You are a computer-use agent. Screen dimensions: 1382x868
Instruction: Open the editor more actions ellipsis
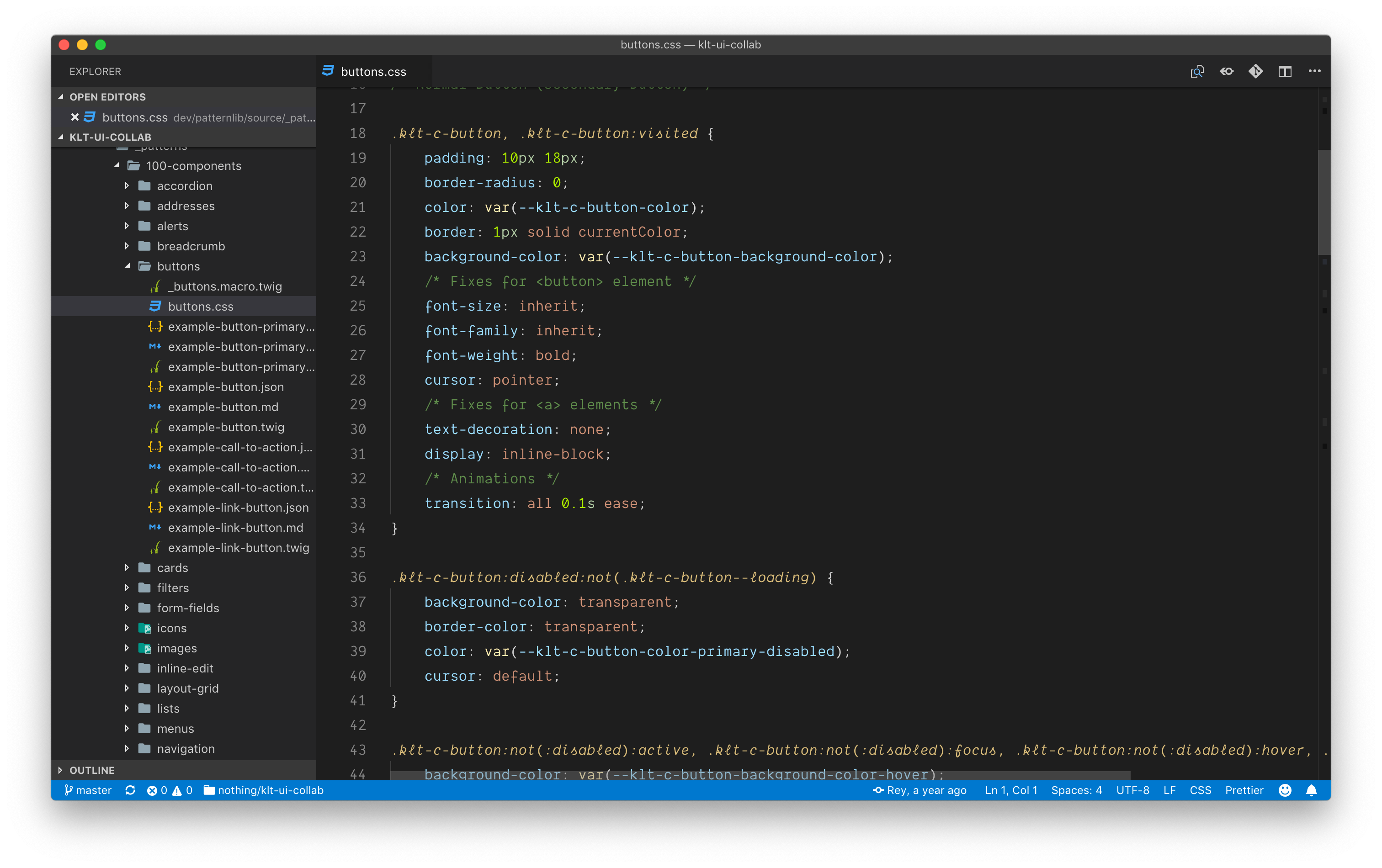[x=1314, y=72]
